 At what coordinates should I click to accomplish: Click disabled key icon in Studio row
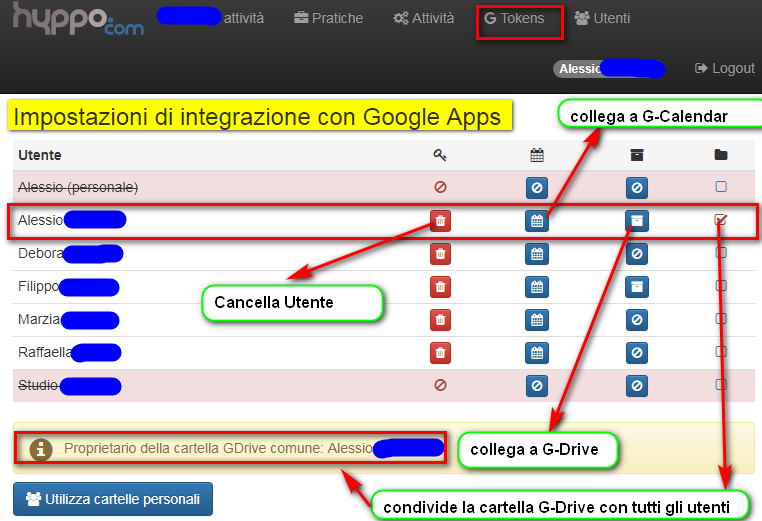[x=440, y=385]
